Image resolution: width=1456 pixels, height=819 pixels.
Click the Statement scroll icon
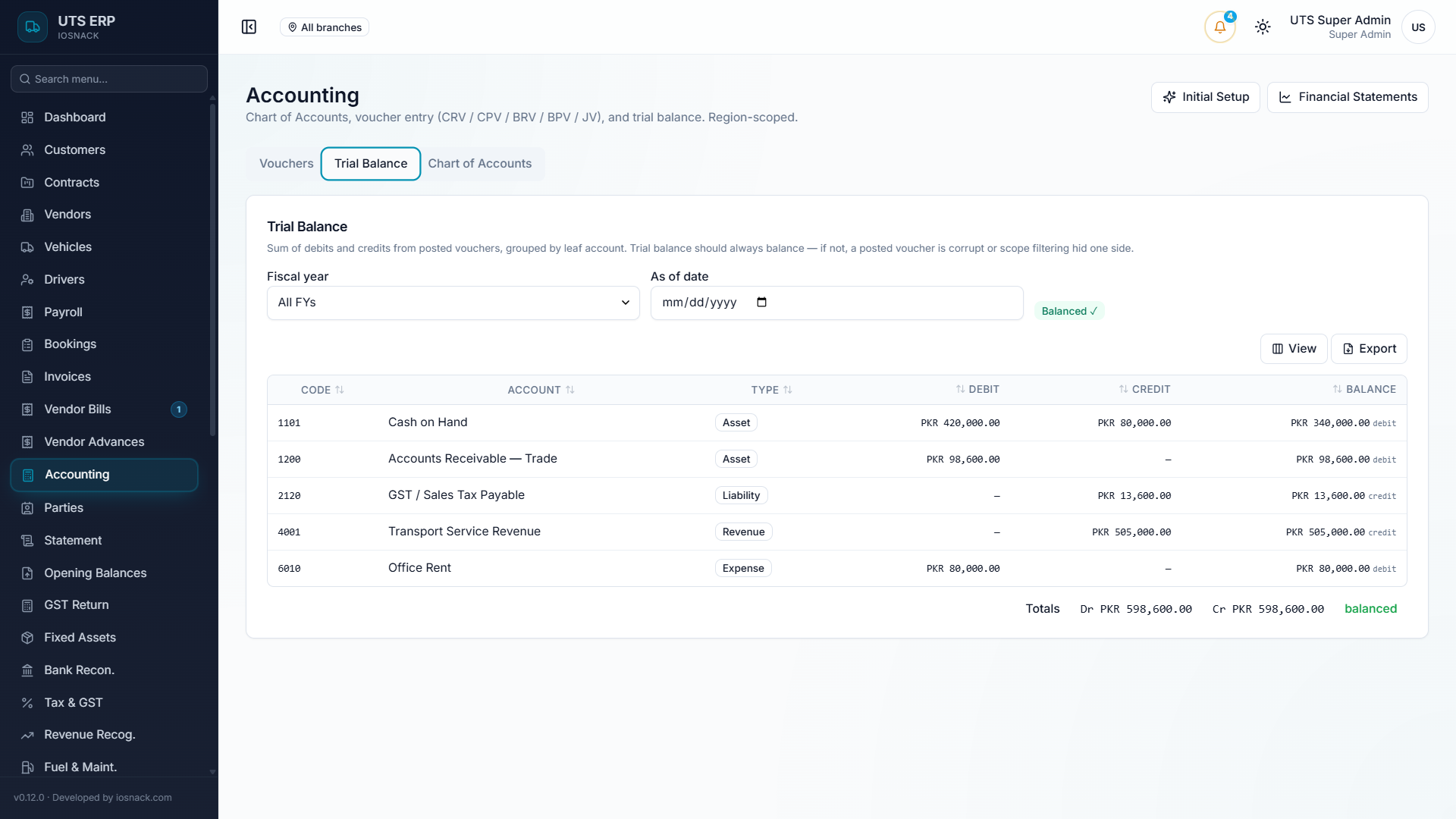[27, 541]
